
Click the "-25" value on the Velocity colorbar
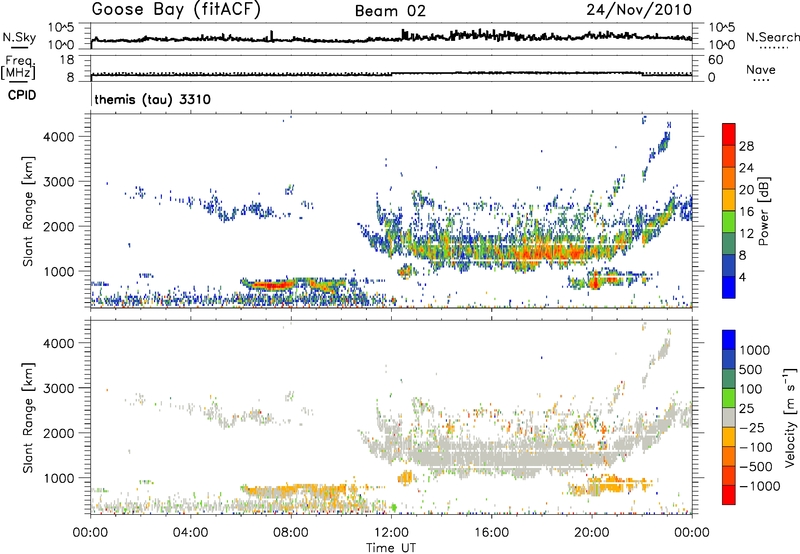click(x=753, y=428)
